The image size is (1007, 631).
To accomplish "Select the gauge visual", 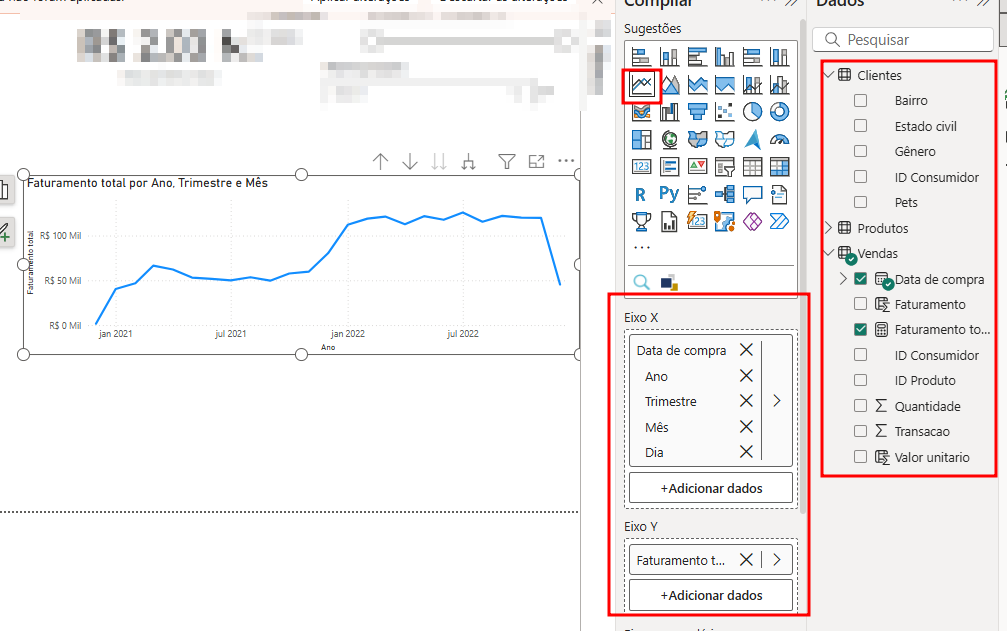I will pyautogui.click(x=780, y=139).
